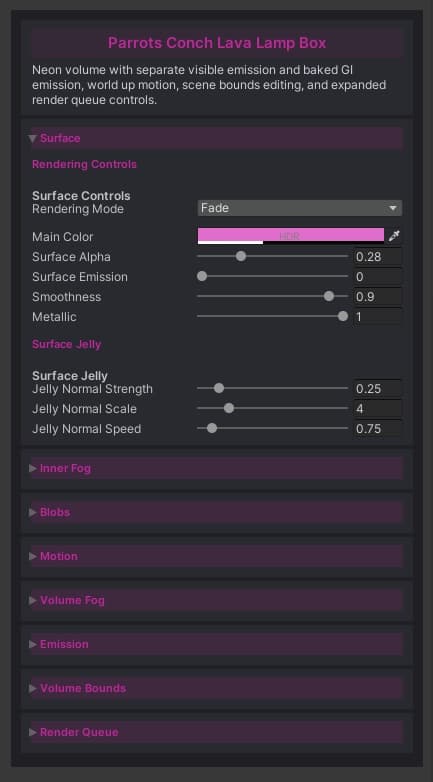Expand the Render Queue section
The image size is (433, 782).
[216, 732]
